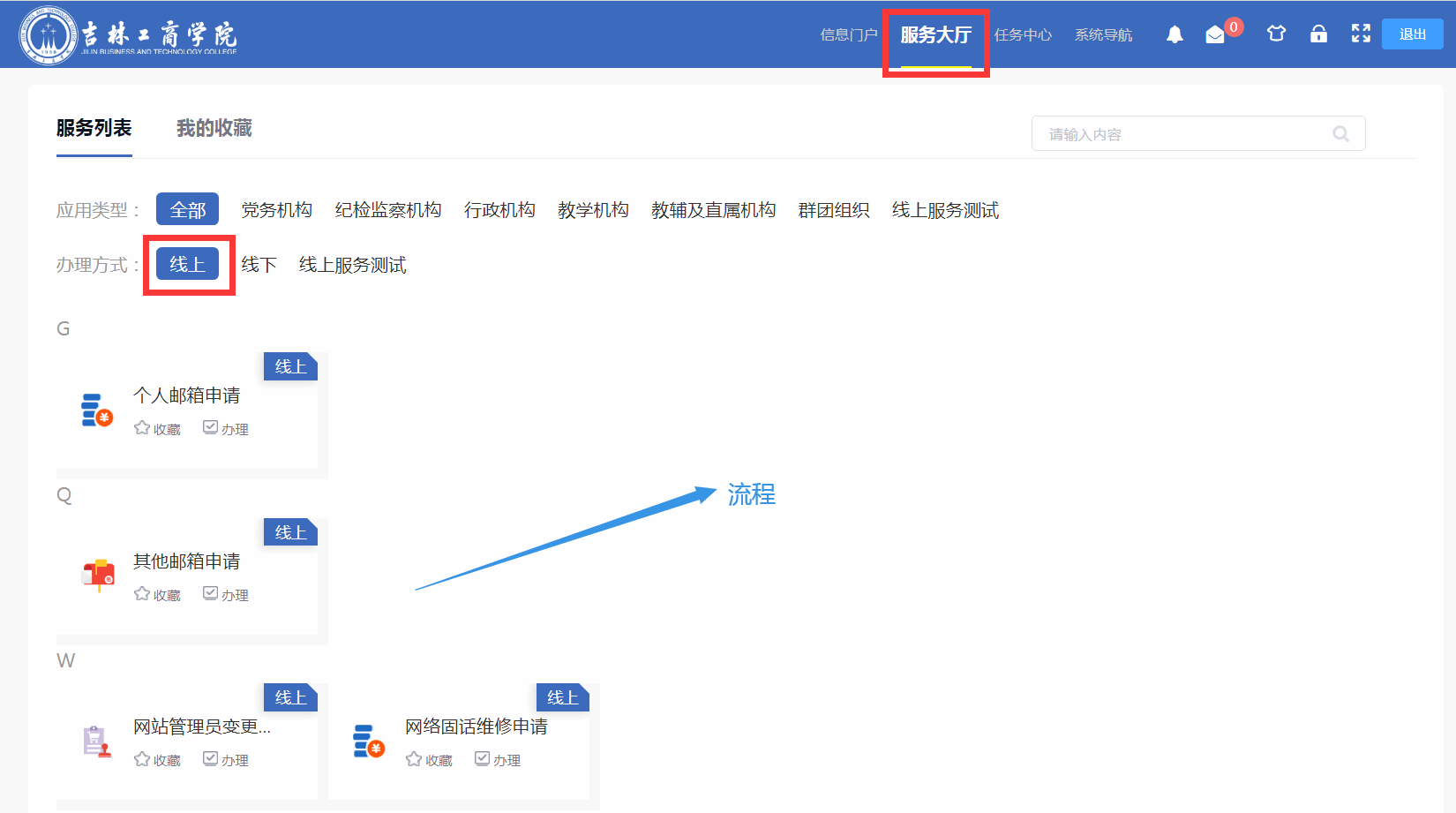Click star to favorite 个人邮箱申请
This screenshot has width=1456, height=813.
click(x=142, y=428)
